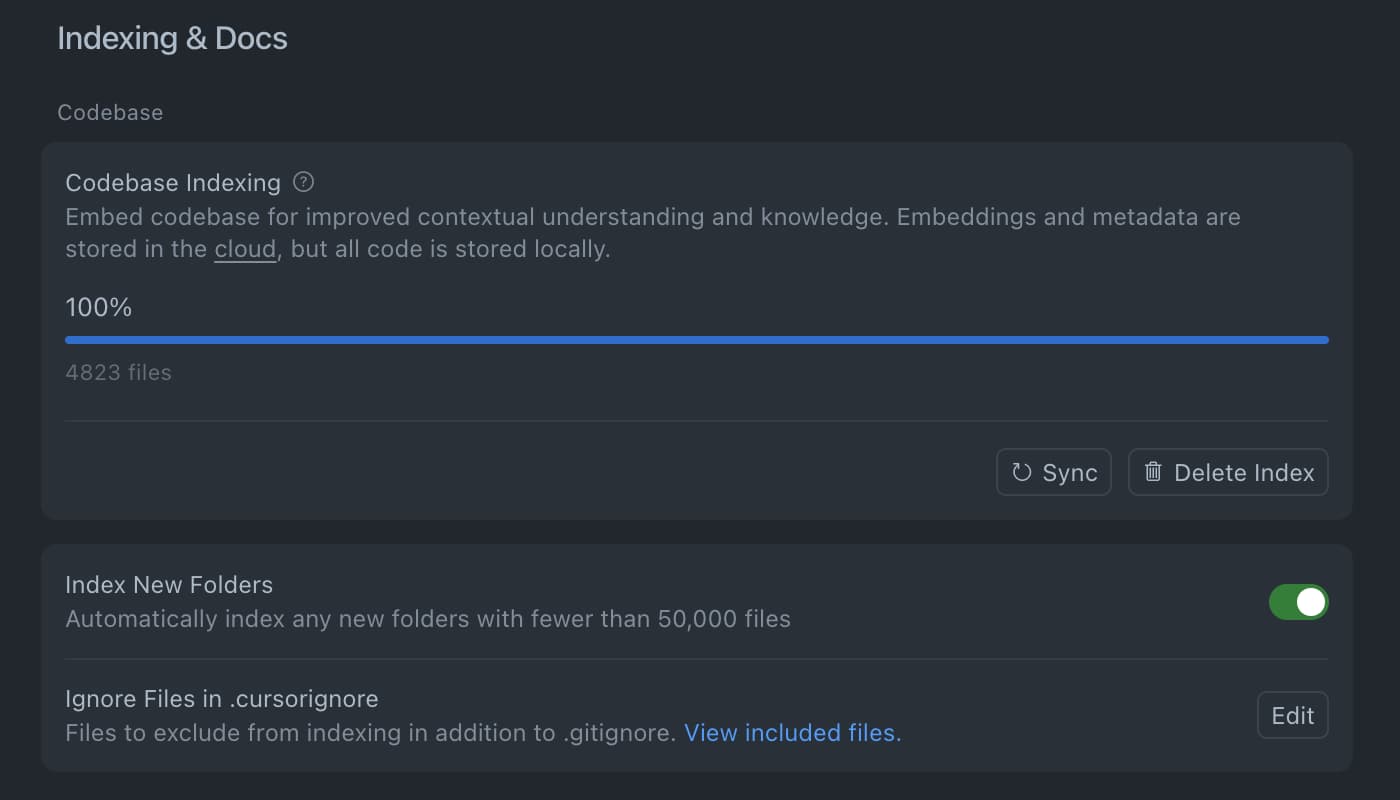This screenshot has width=1400, height=800.
Task: Disable the Index New Folders toggle
Action: 1298,602
